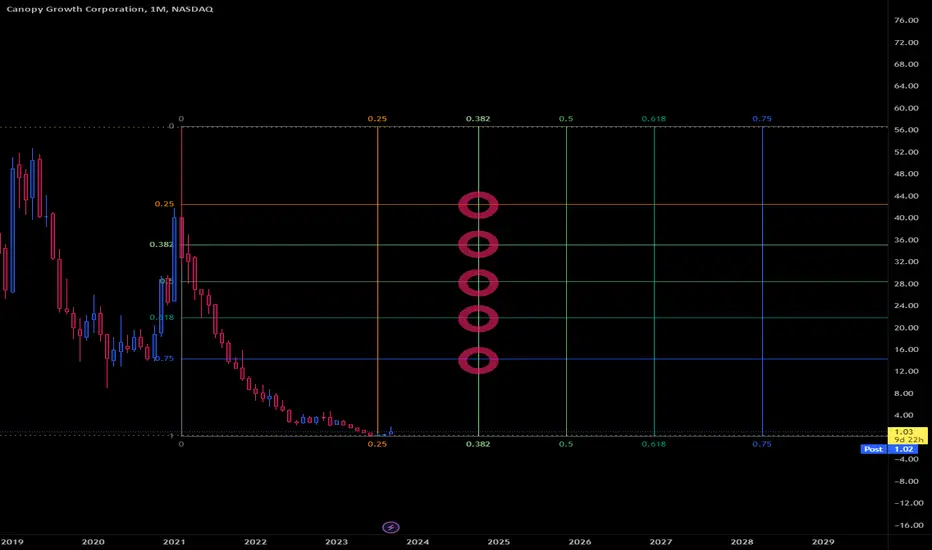
Task: Click the 0.5 label above the Fib grid
Action: coord(566,119)
